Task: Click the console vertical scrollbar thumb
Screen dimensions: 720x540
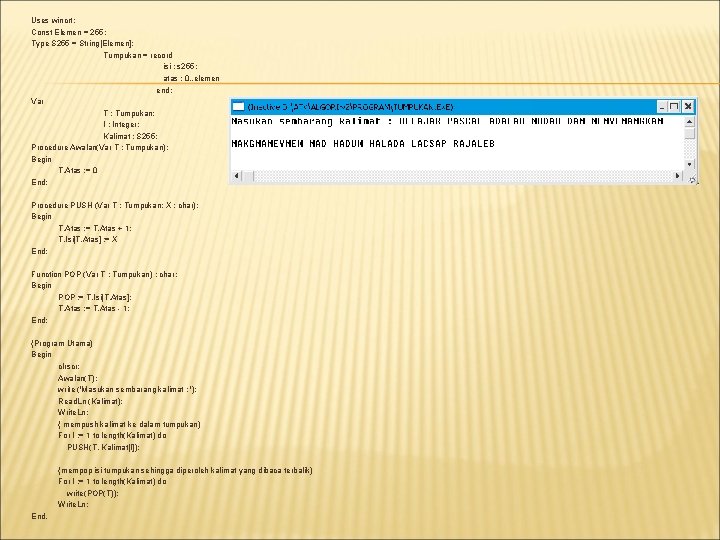Action: 689,133
